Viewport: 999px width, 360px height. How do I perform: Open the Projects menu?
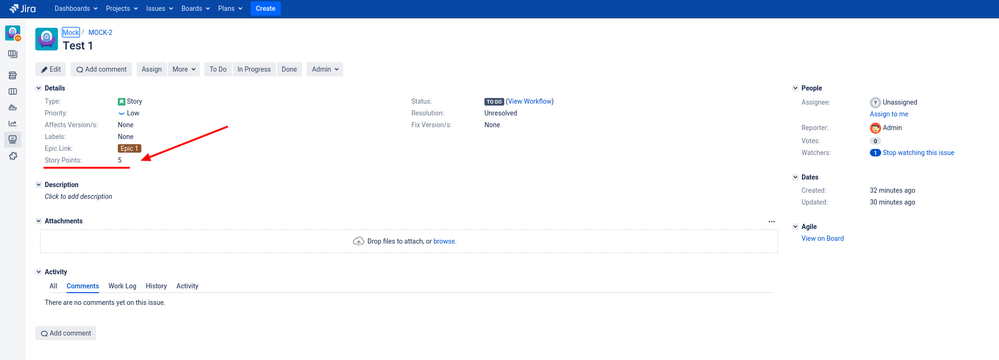tap(123, 9)
